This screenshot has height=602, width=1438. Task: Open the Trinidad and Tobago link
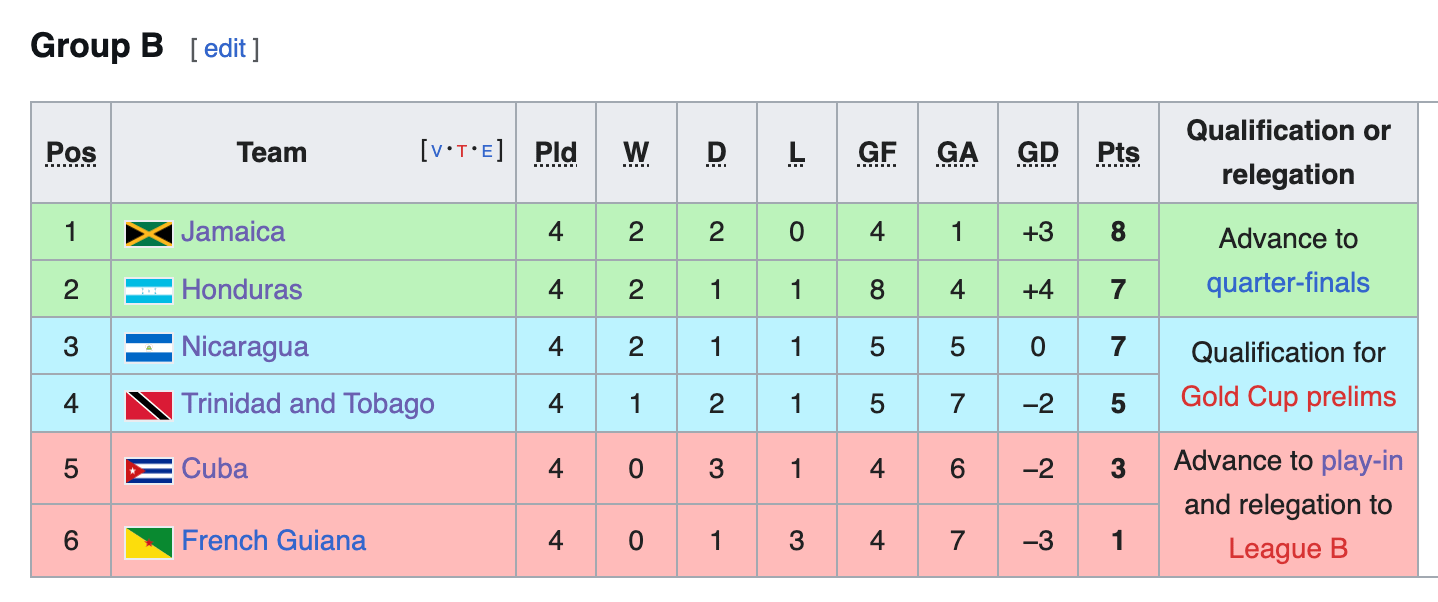(308, 404)
